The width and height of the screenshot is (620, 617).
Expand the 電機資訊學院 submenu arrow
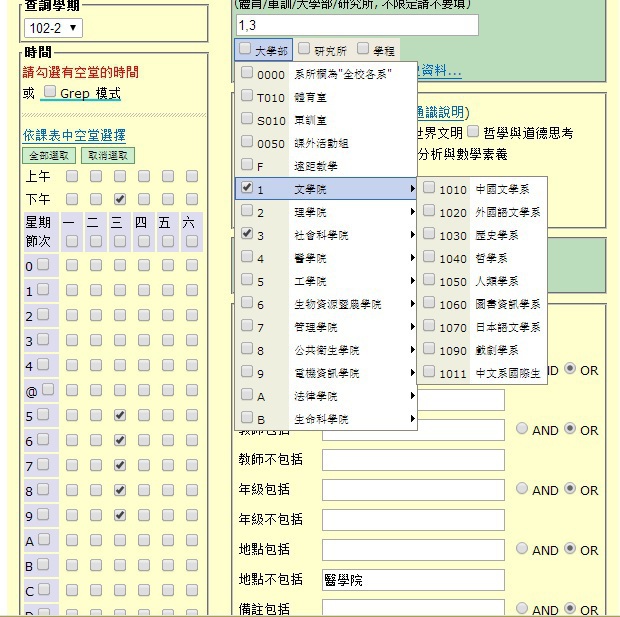(412, 373)
